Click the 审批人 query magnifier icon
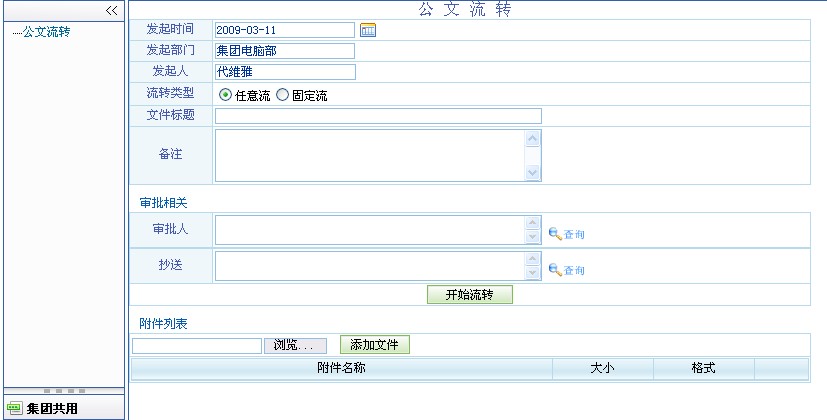Screen dimensions: 827x420 tap(555, 234)
